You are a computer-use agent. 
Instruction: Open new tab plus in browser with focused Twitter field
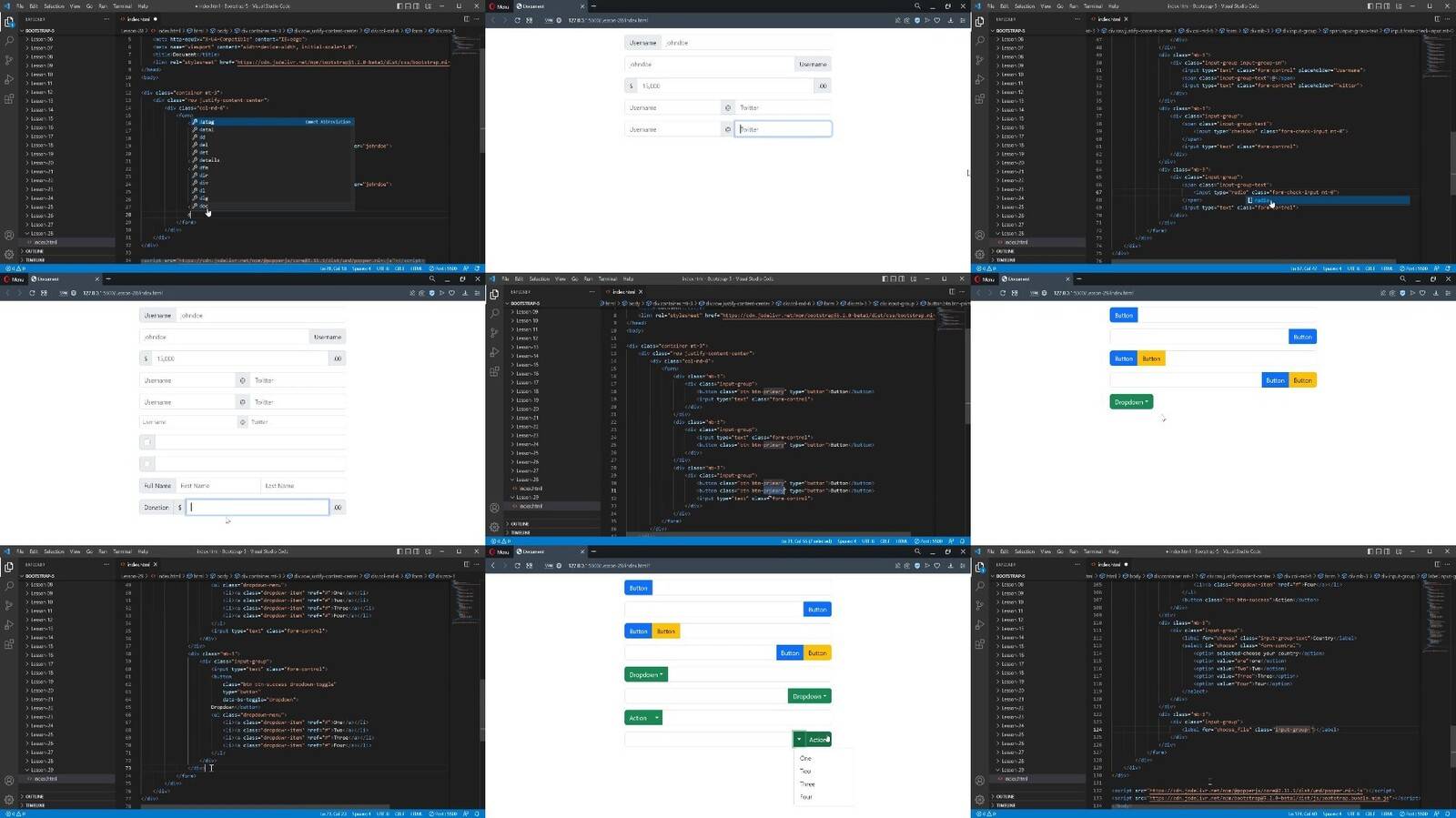[x=593, y=6]
